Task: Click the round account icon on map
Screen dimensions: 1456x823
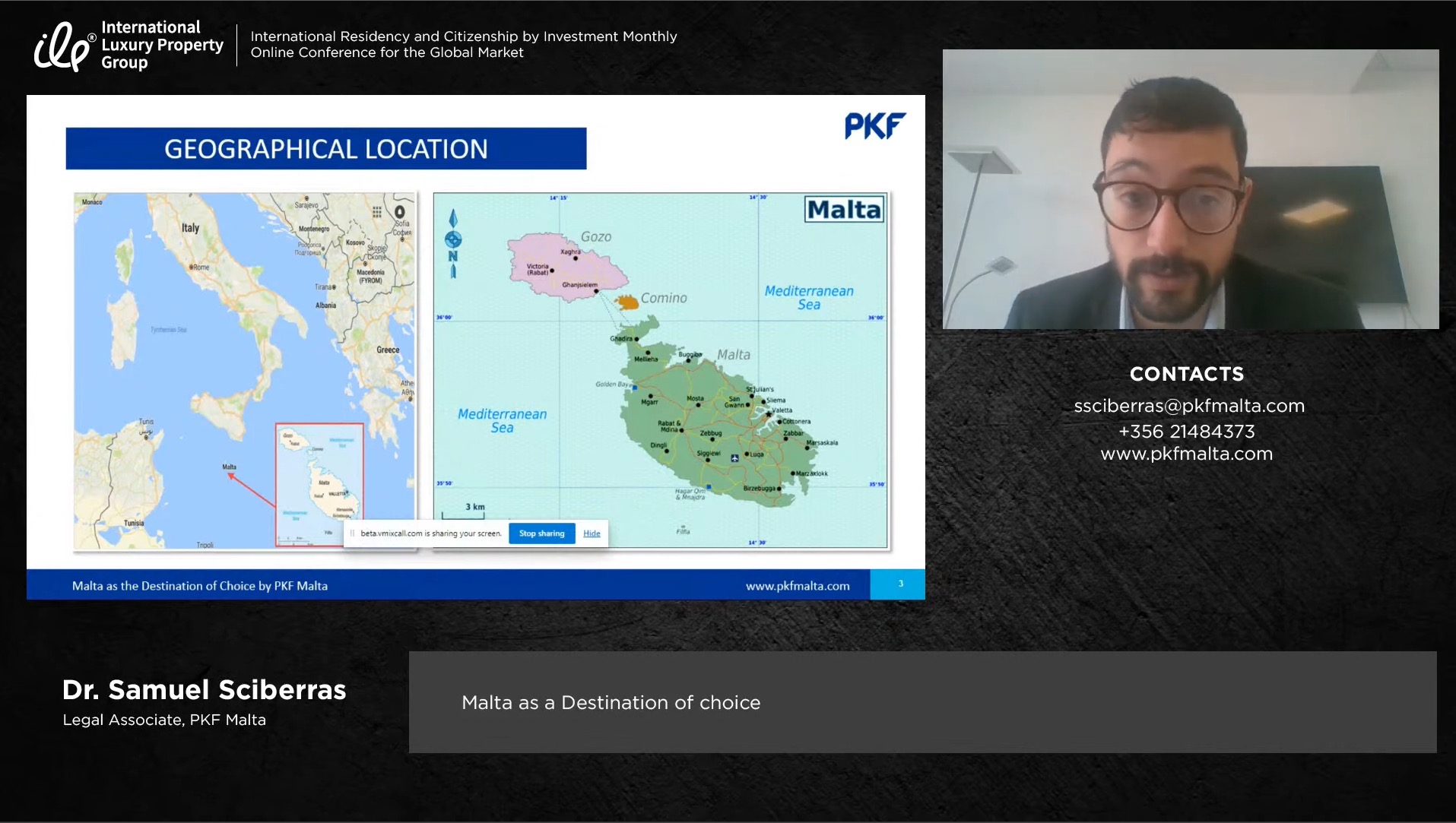Action: (x=400, y=212)
